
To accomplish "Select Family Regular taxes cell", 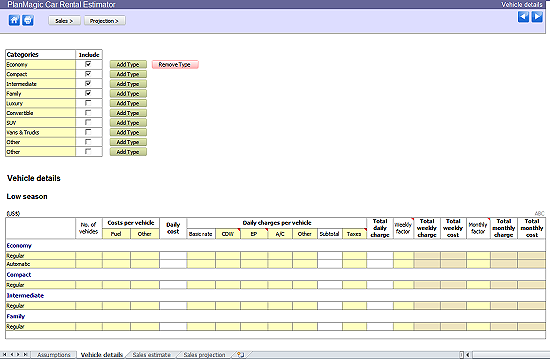I will pyautogui.click(x=354, y=326).
